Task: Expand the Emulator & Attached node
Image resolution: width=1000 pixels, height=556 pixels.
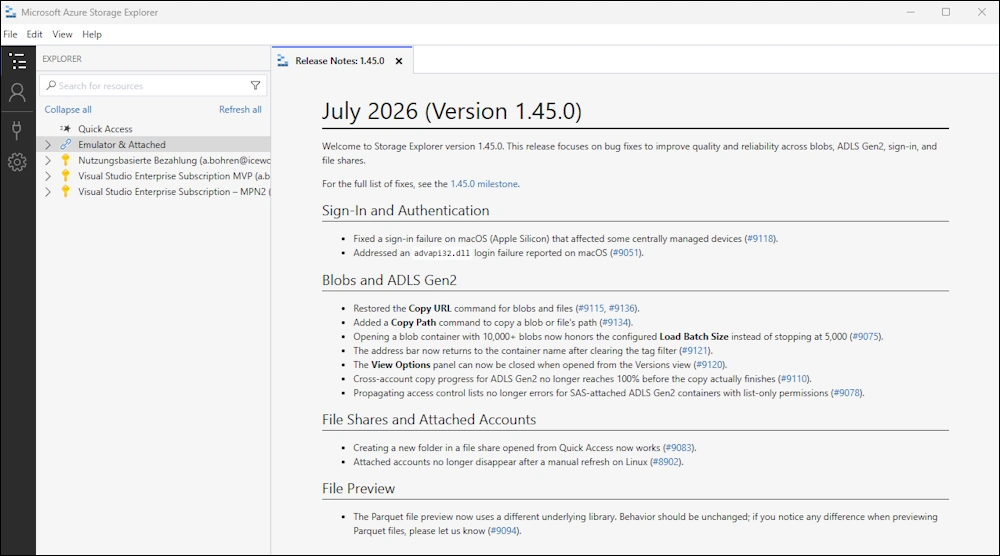Action: tap(48, 145)
